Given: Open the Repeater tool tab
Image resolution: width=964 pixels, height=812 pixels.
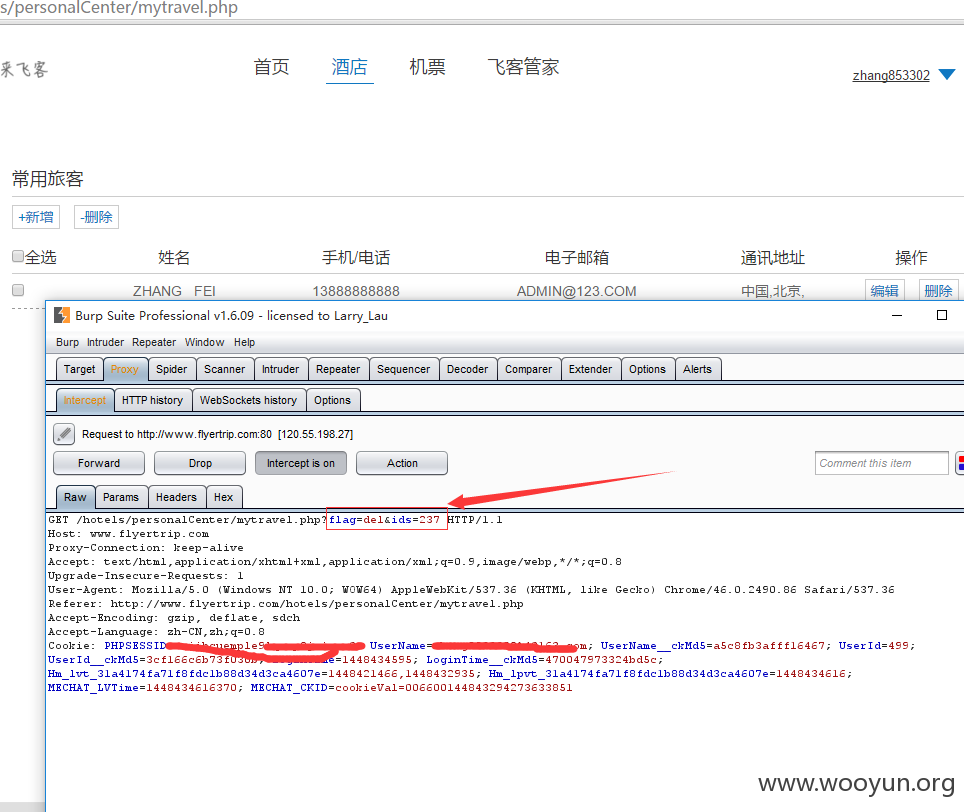Looking at the screenshot, I should [338, 369].
